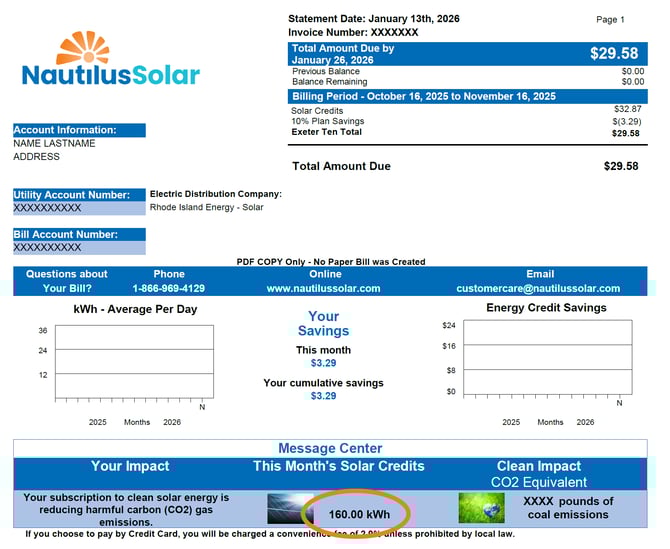670x549 pixels.
Task: Click the Exeter Ten Total label
Action: (326, 132)
